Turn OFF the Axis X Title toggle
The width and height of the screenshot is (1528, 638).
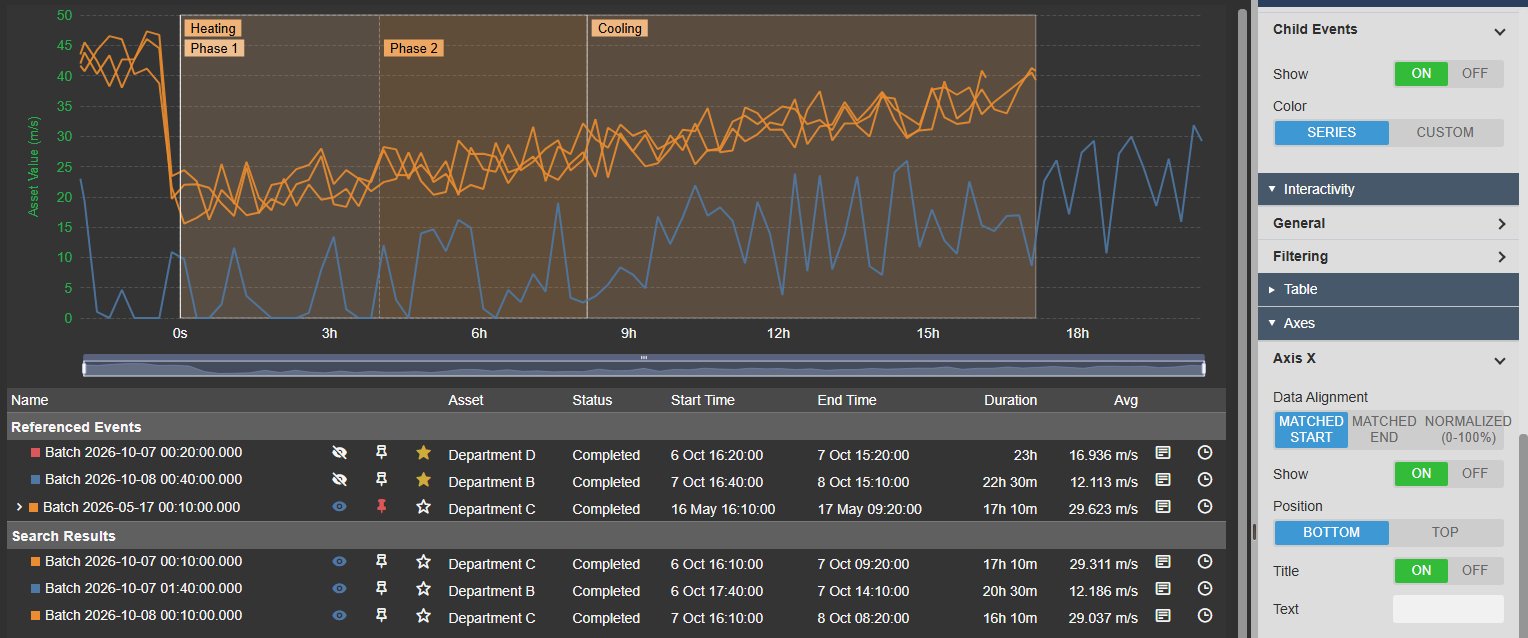tap(1475, 571)
